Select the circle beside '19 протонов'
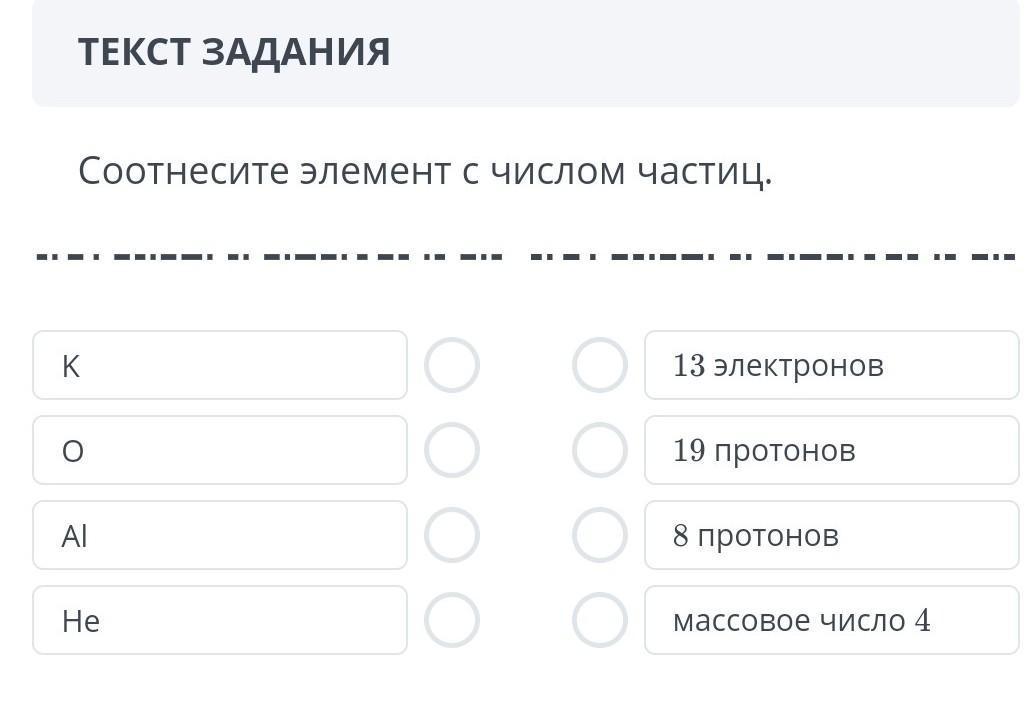1030x722 pixels. pos(599,450)
